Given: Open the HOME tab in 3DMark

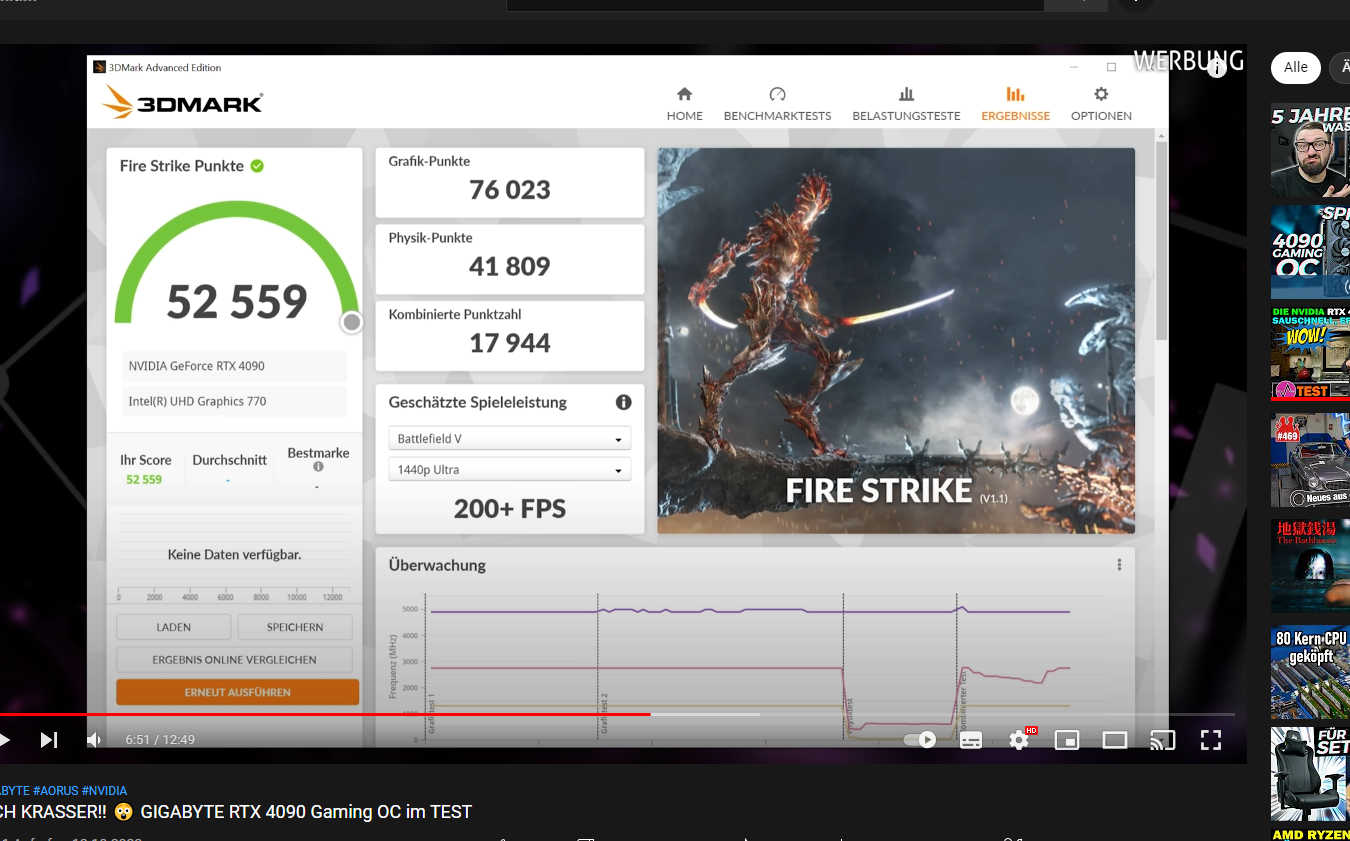Looking at the screenshot, I should (684, 104).
